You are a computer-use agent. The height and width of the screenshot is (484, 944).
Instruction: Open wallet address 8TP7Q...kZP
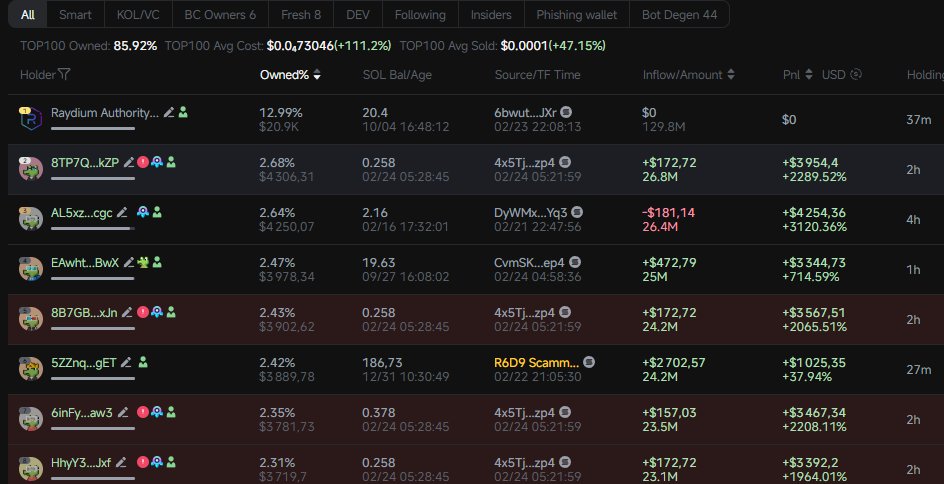coord(85,163)
